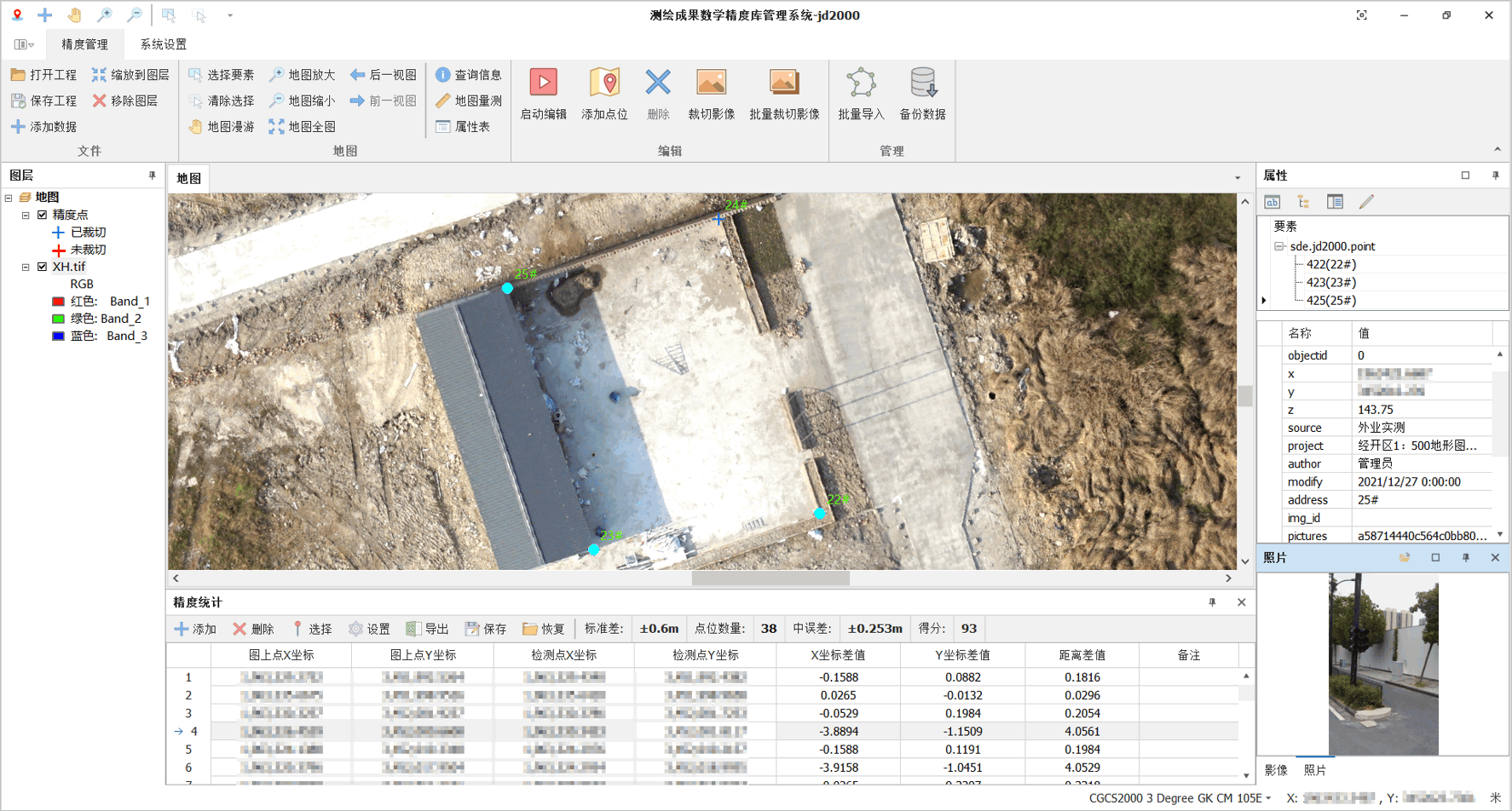Select feature 423(23#) in the tree
1512x811 pixels.
tap(1330, 282)
